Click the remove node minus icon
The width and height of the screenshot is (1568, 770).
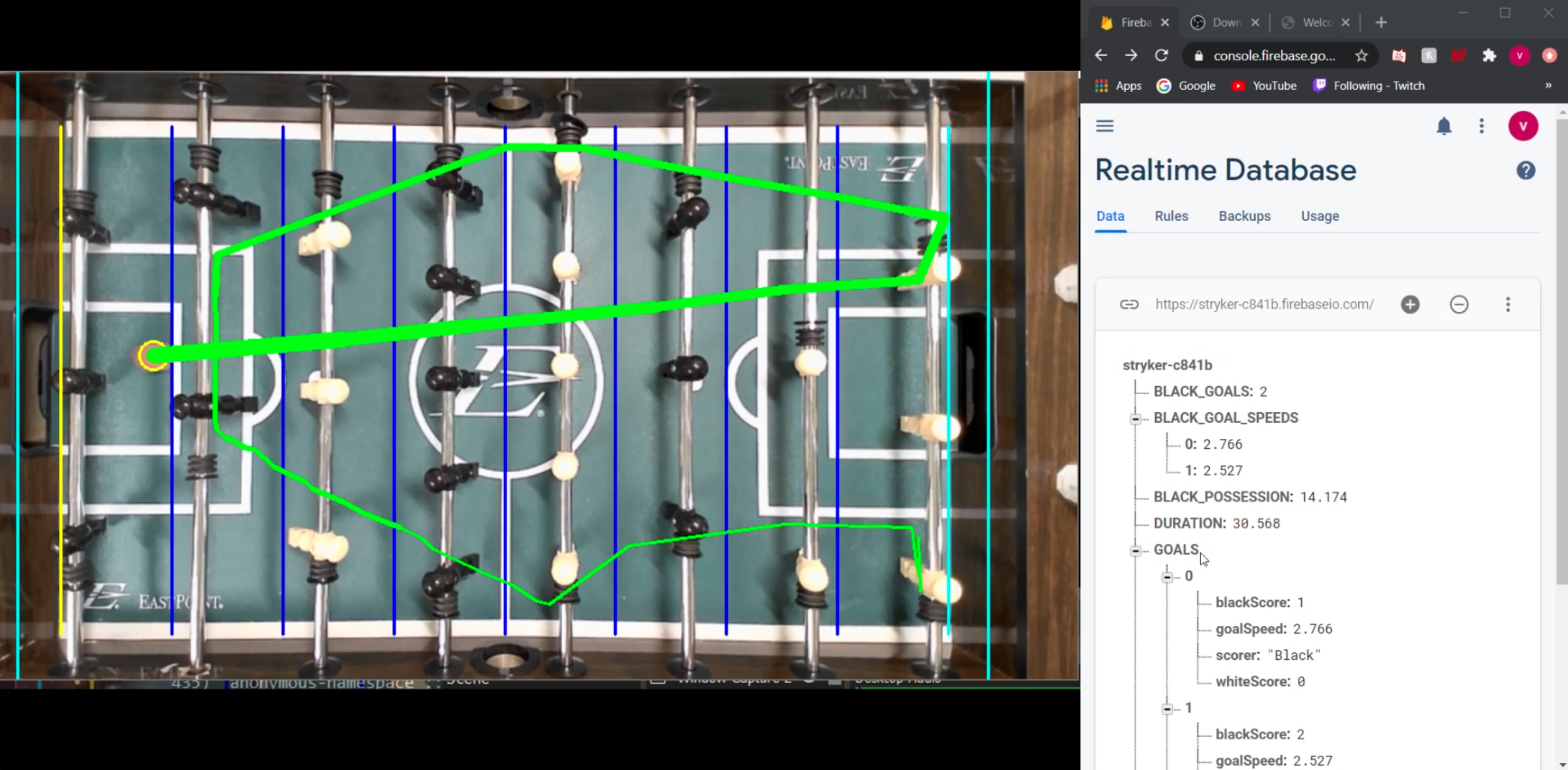pyautogui.click(x=1458, y=304)
